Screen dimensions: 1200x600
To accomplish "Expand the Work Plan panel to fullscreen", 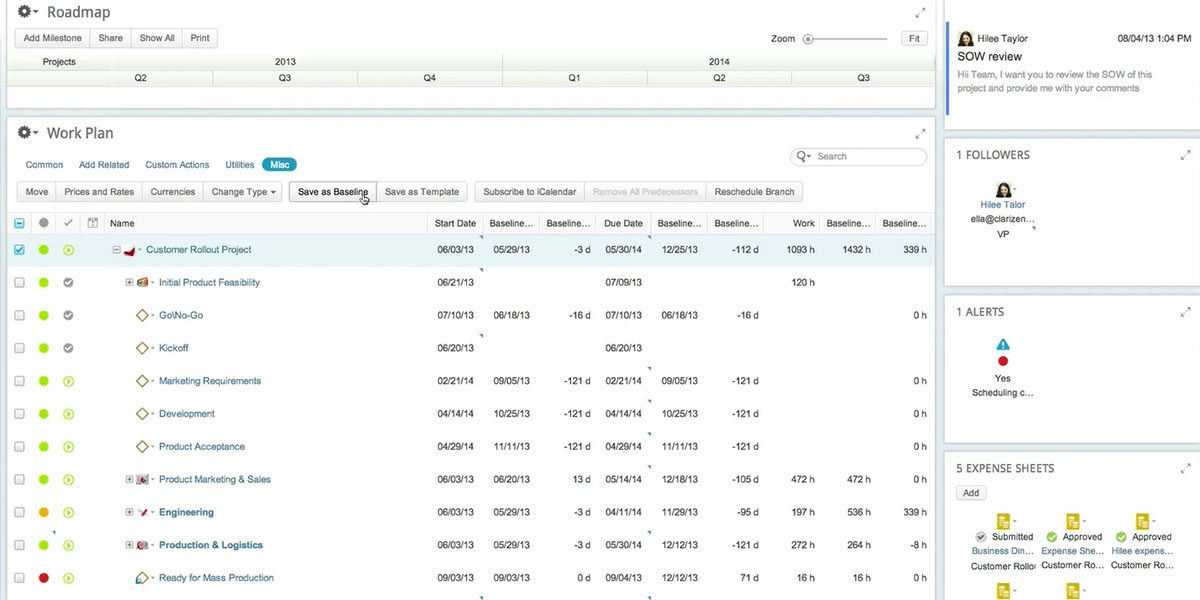I will (x=920, y=134).
